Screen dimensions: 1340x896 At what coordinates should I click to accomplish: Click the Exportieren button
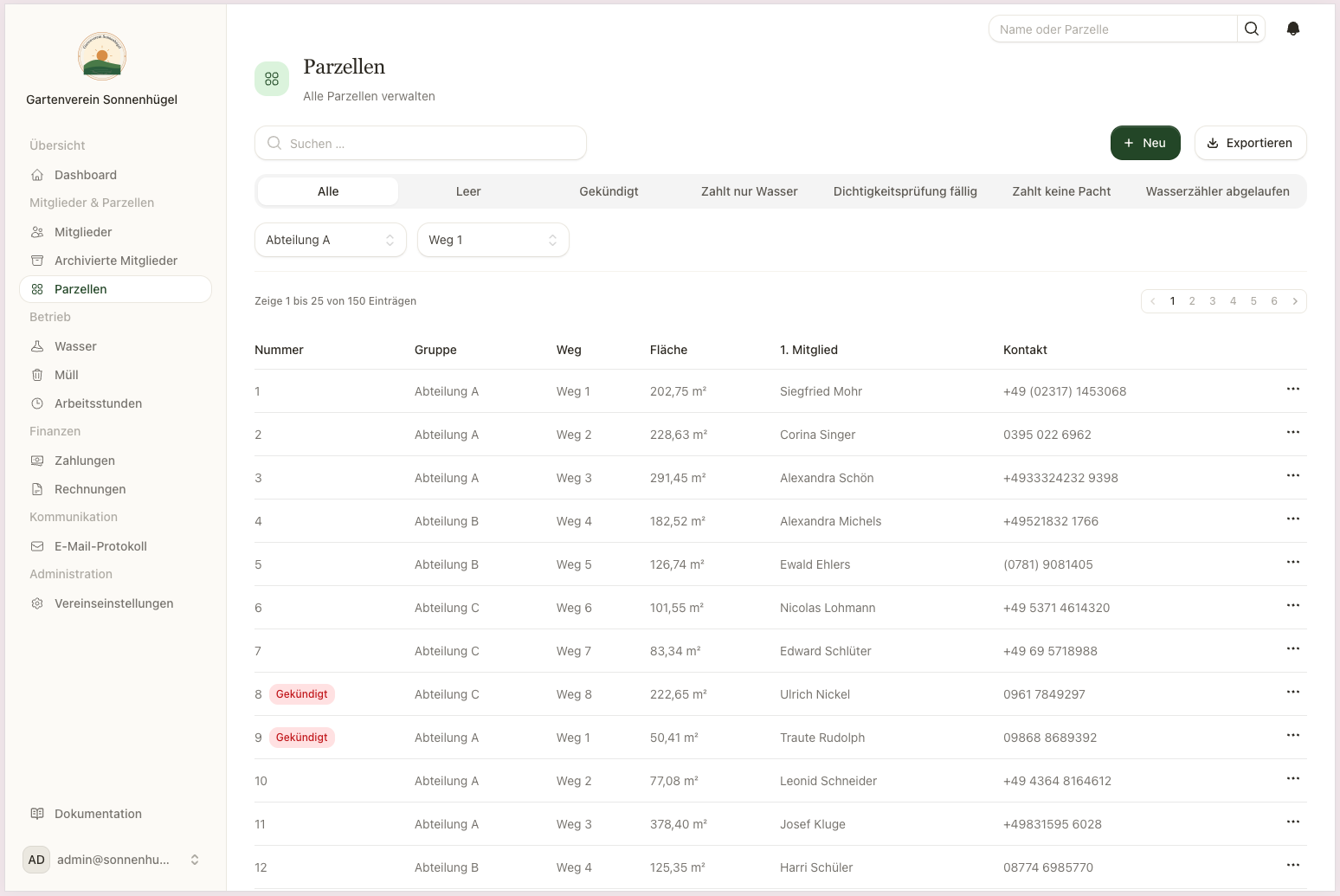pyautogui.click(x=1251, y=143)
